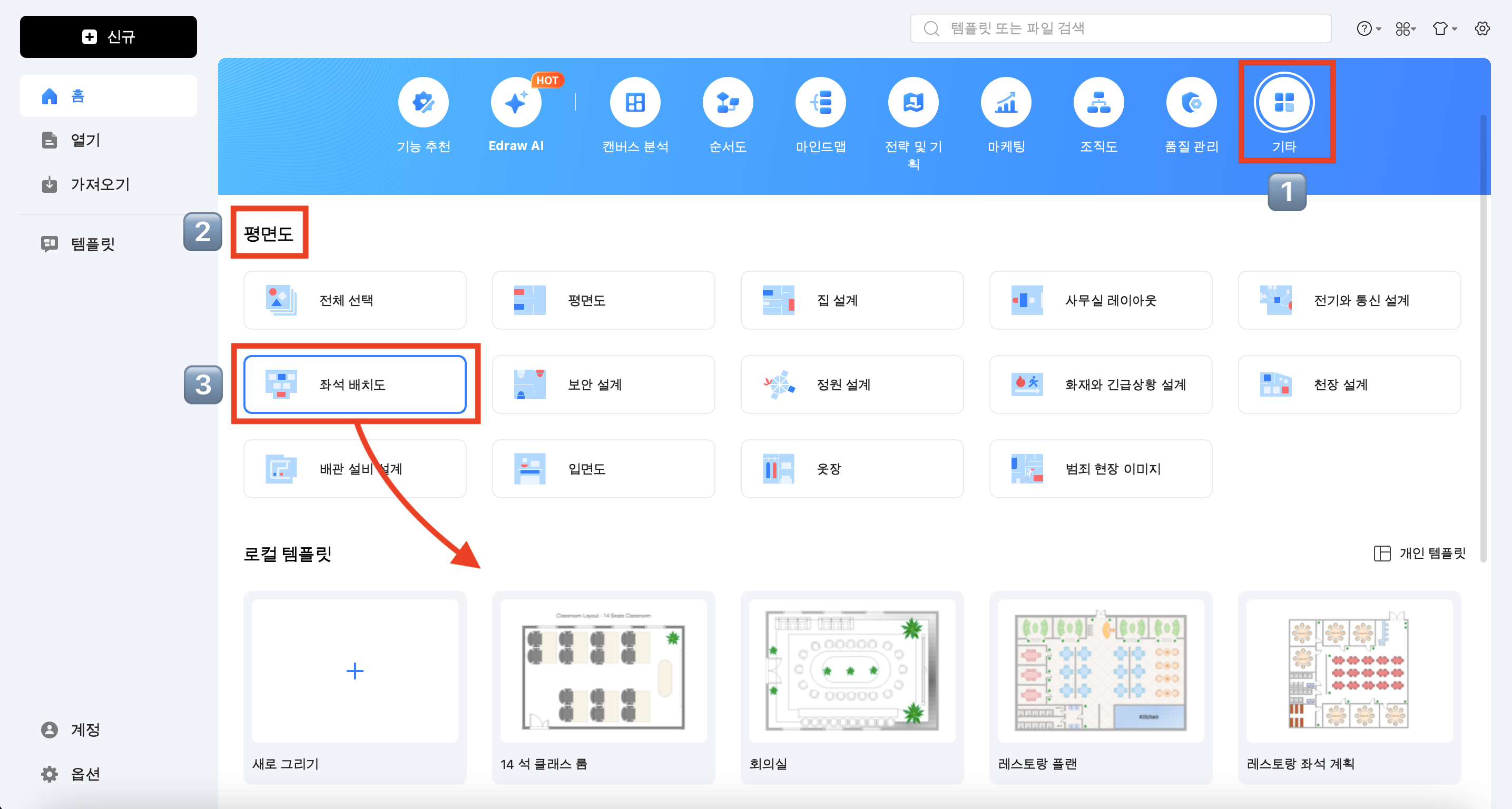Viewport: 1512px width, 809px height.
Task: Select the 기타 category icon
Action: 1284,103
